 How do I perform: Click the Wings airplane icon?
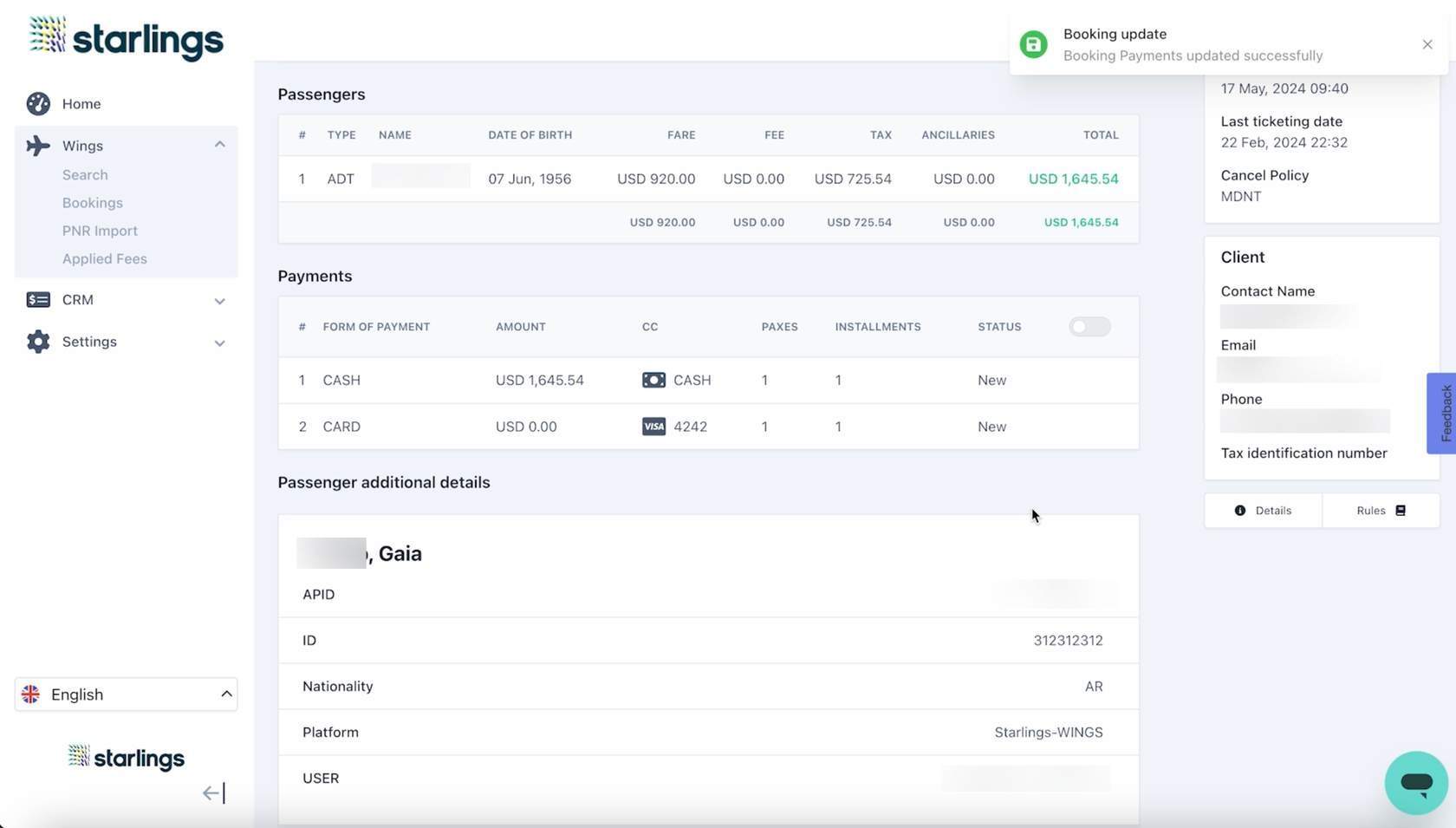[x=38, y=146]
